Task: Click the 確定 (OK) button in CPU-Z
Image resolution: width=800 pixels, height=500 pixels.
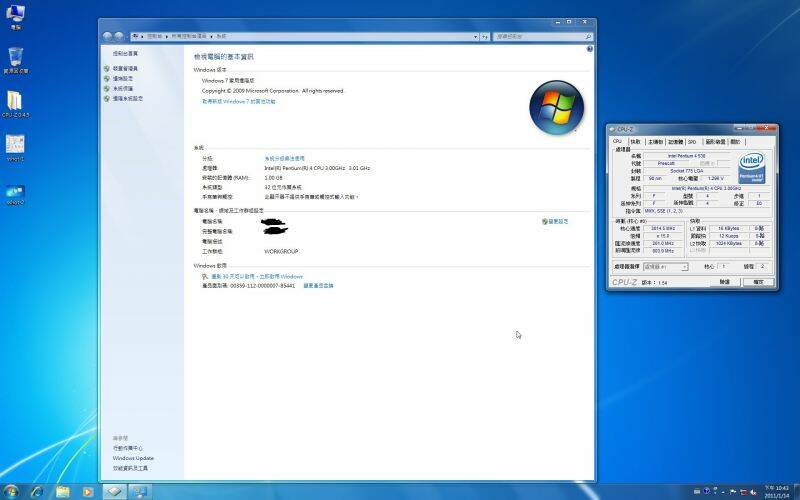Action: 758,282
